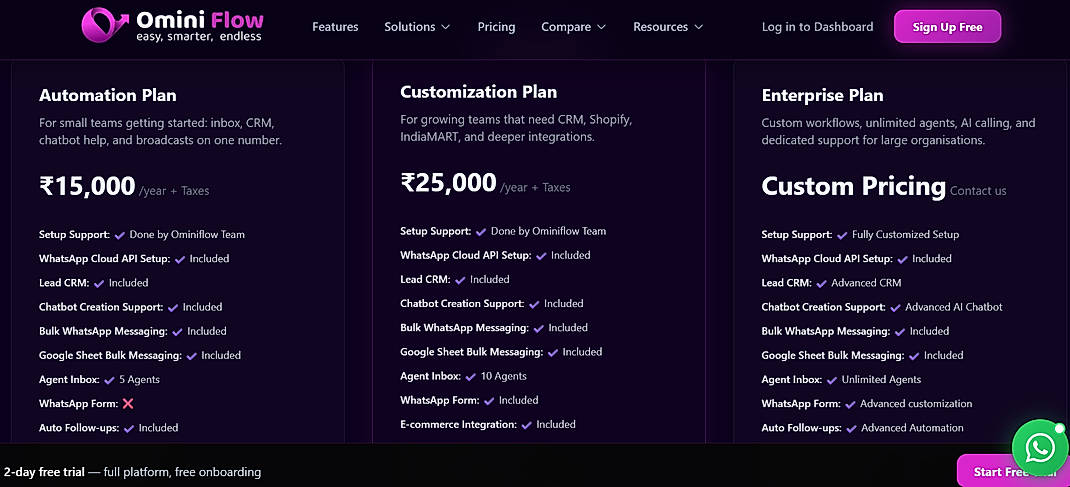This screenshot has height=487, width=1070.
Task: Click checkmark beside Customization Plan Agent Inbox
Action: (x=470, y=377)
